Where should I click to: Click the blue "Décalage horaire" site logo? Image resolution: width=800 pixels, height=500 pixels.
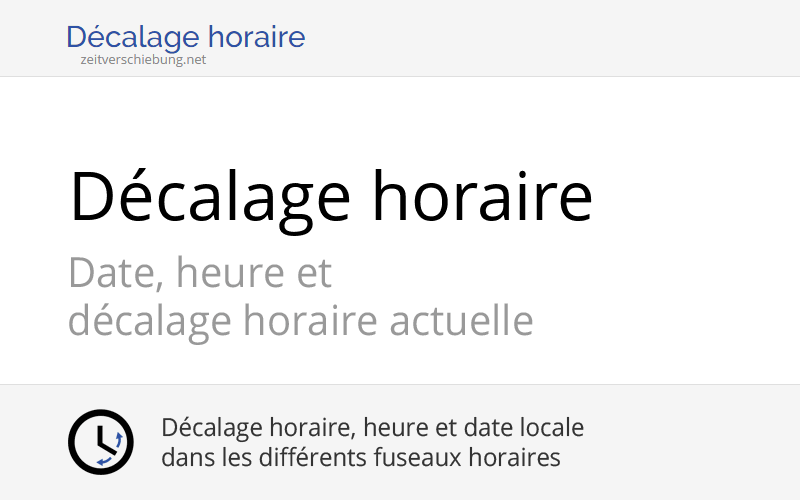click(186, 38)
